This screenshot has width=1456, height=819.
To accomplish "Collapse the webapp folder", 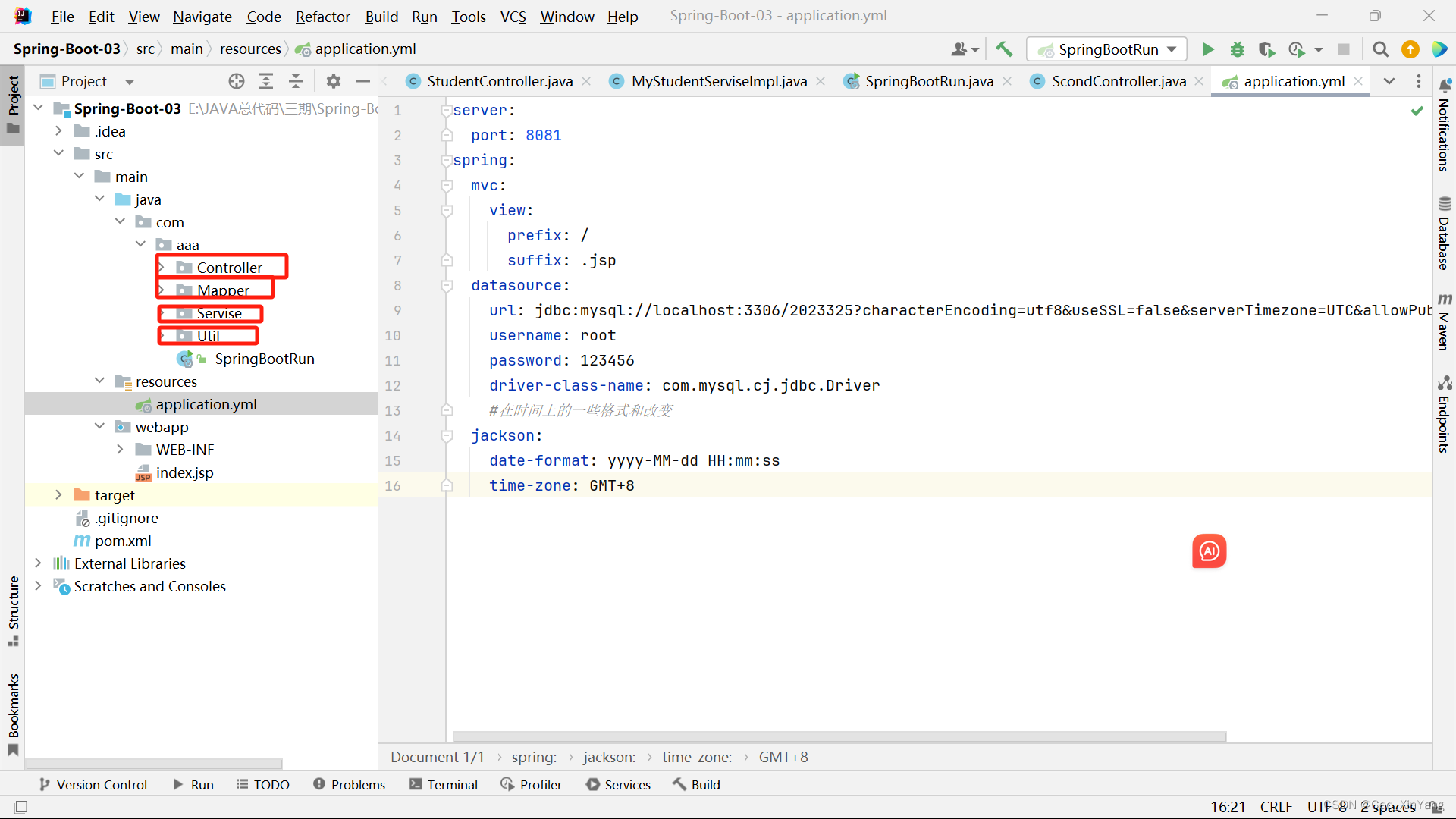I will 99,426.
